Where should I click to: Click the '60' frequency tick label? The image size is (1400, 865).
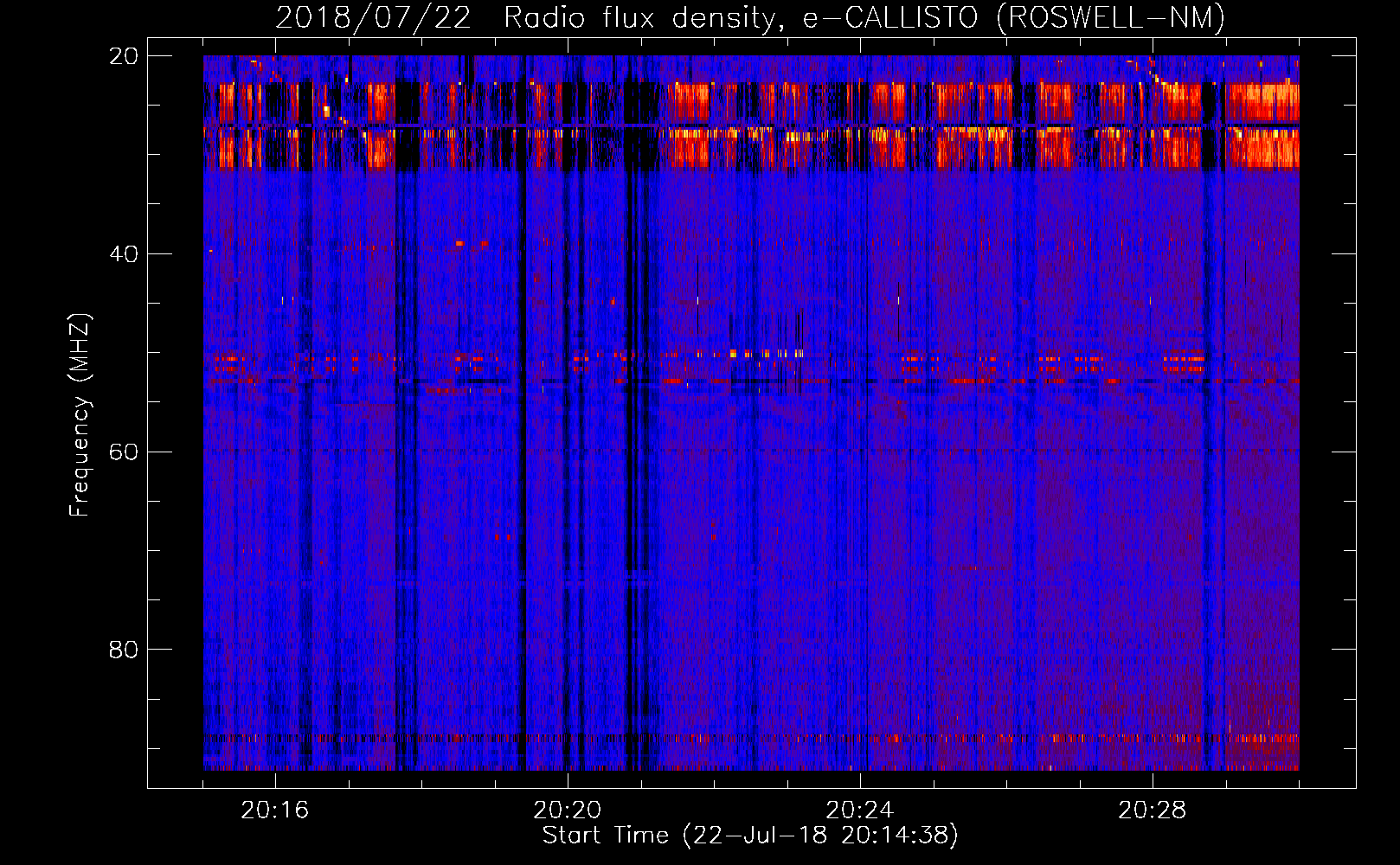(123, 452)
